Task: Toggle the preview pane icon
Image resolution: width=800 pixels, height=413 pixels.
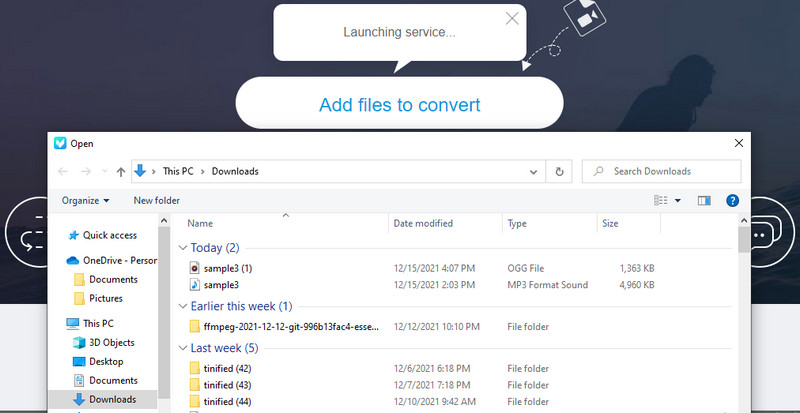Action: point(703,200)
